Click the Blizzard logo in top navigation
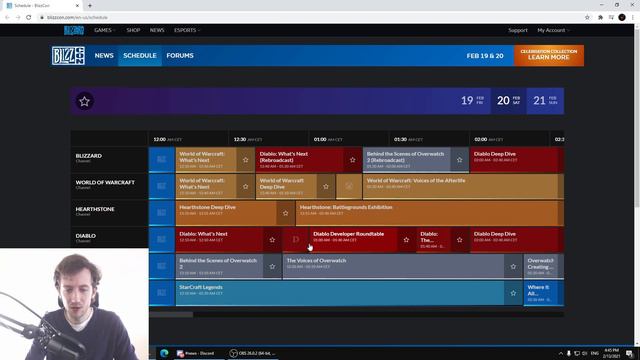This screenshot has width=640, height=360. pyautogui.click(x=74, y=30)
